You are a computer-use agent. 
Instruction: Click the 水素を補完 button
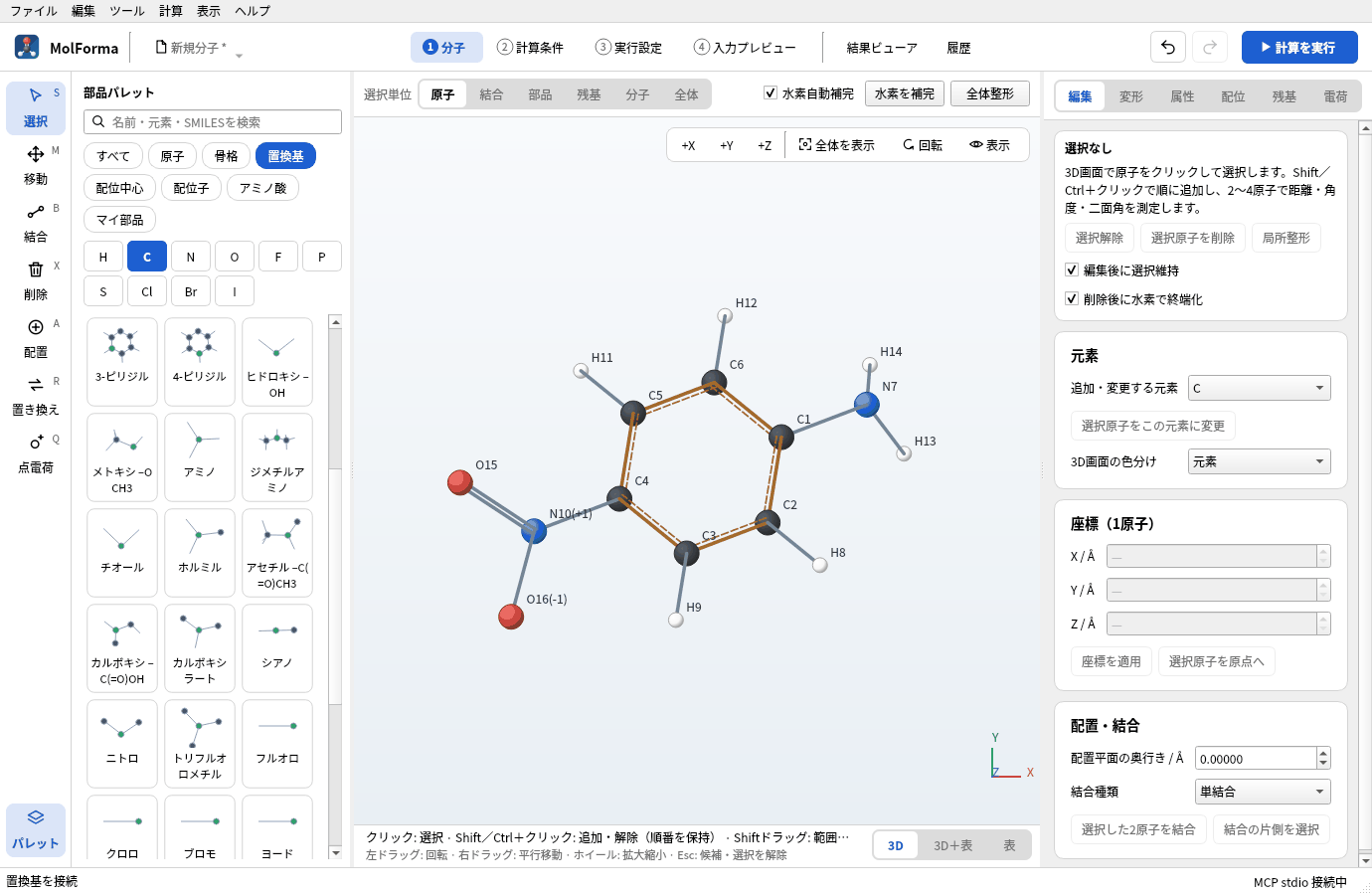(x=905, y=93)
